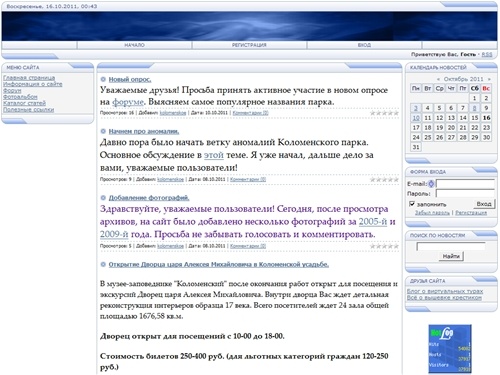Open the Забыл пароль link
This screenshot has width=500, height=375.
pyautogui.click(x=432, y=213)
